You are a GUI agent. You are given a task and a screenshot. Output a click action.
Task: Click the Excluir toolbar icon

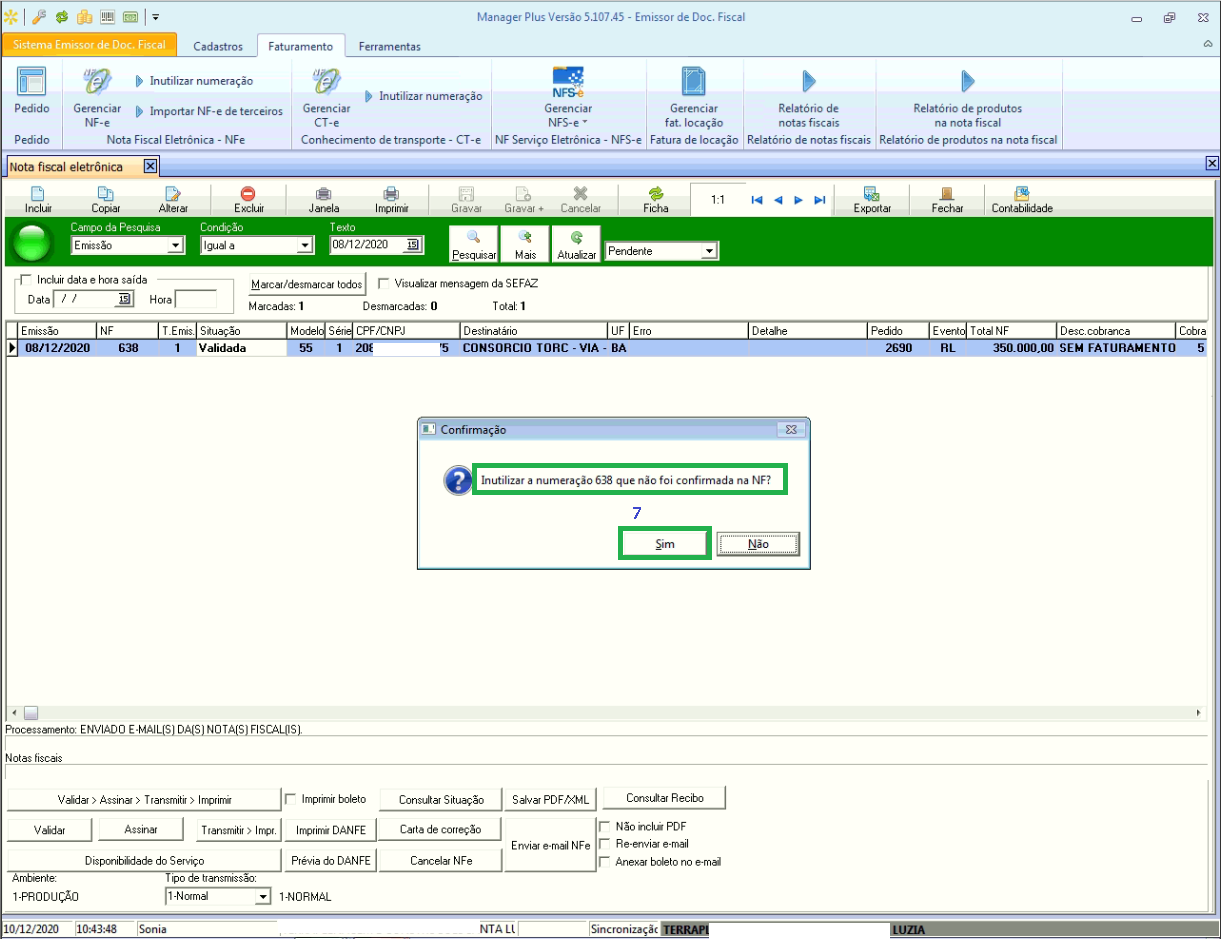[249, 195]
